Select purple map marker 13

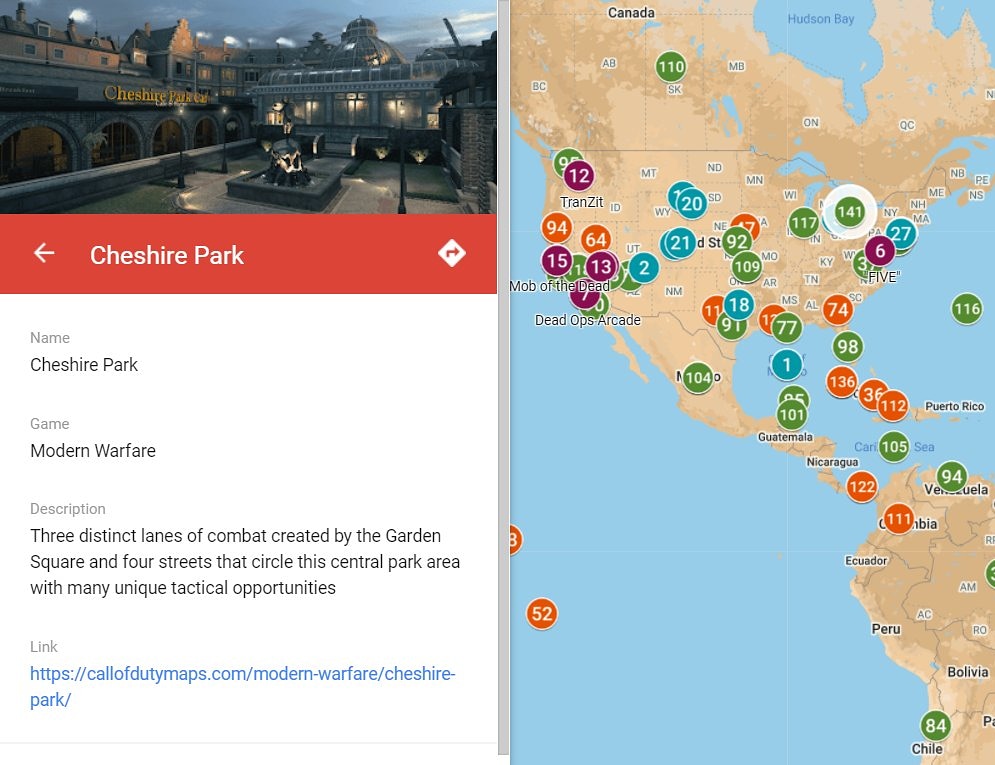tap(601, 267)
